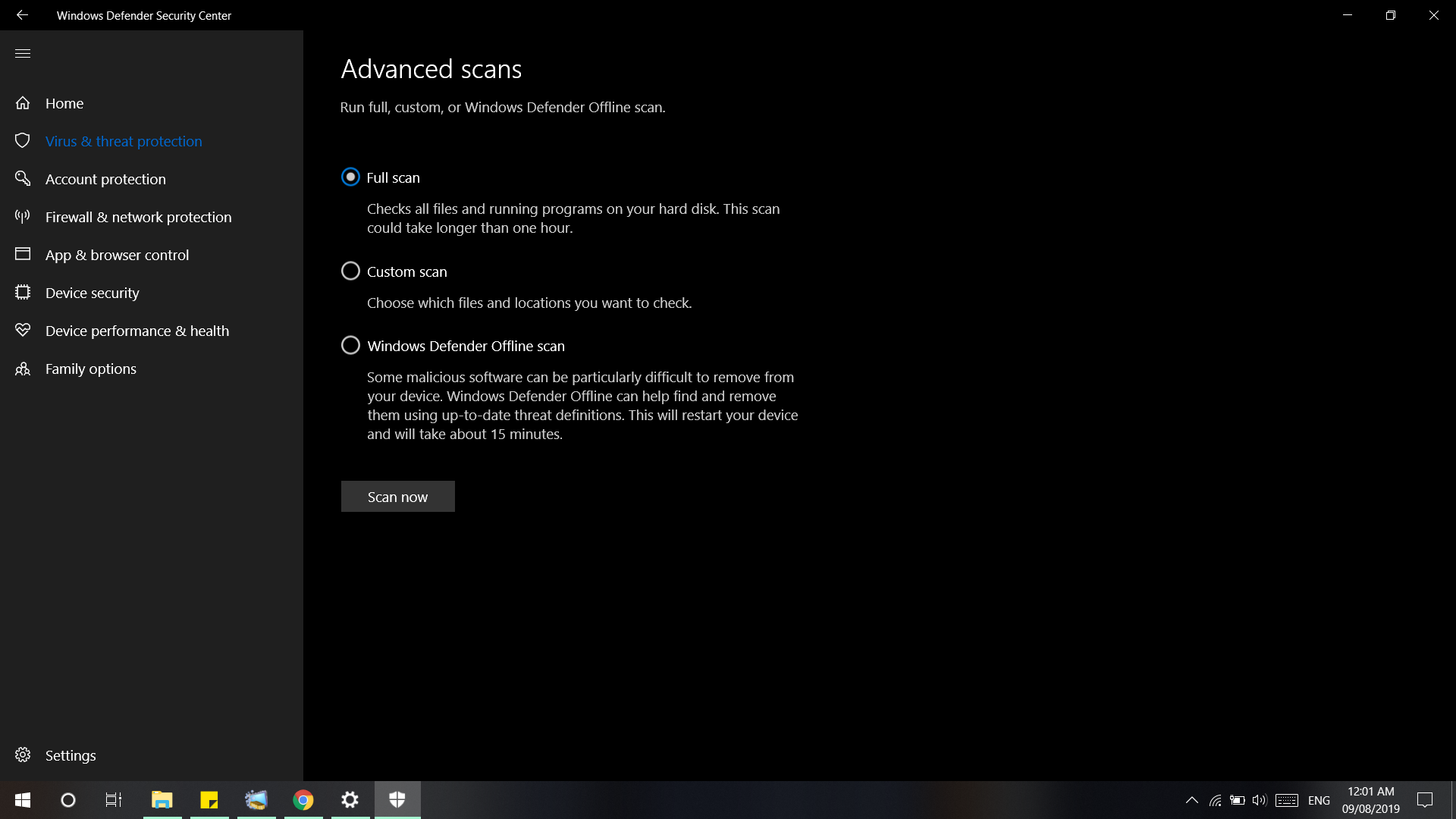The image size is (1456, 819).
Task: Select the Custom scan radio button
Action: (350, 271)
